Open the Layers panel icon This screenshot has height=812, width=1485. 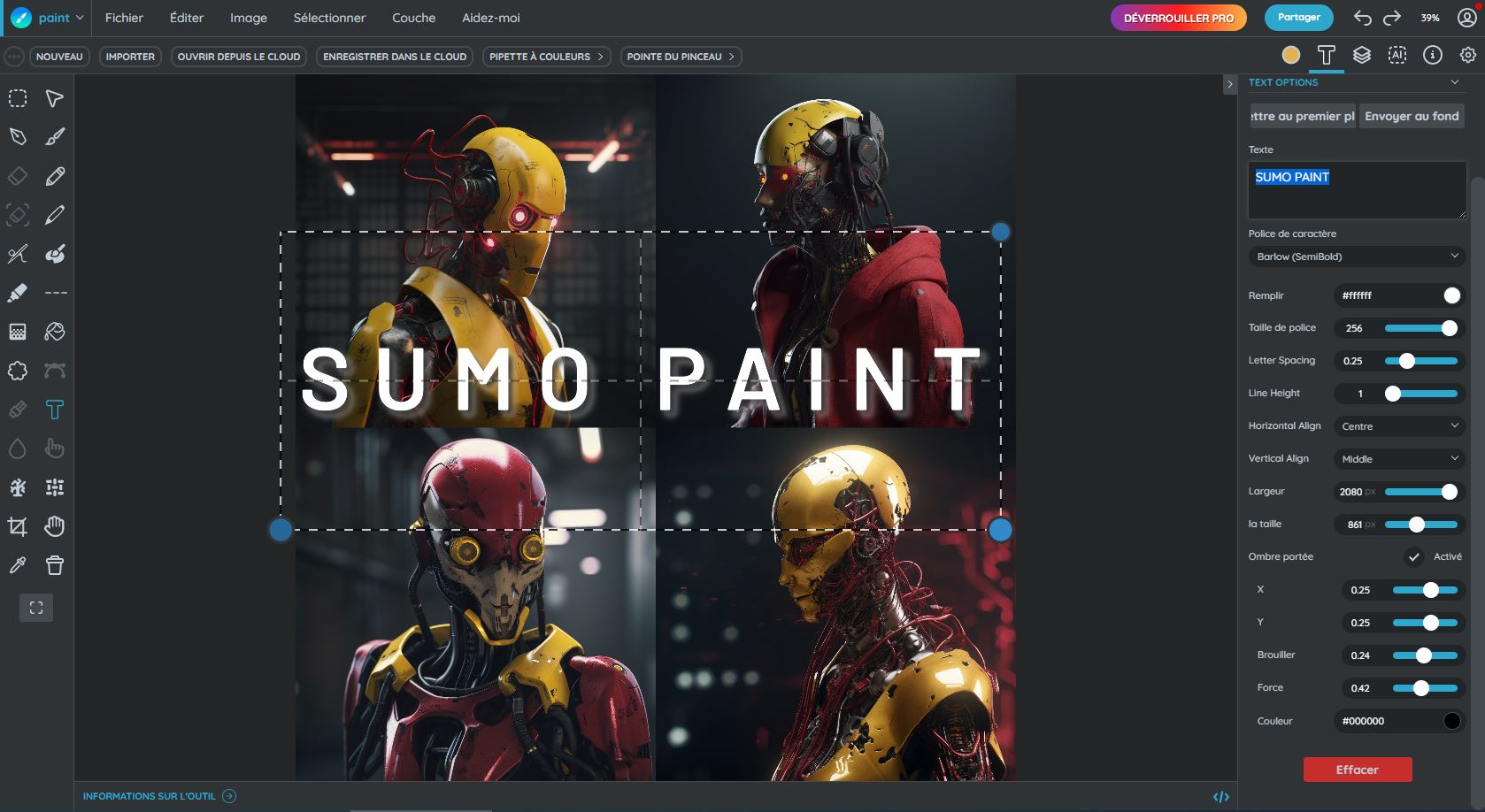tap(1362, 55)
